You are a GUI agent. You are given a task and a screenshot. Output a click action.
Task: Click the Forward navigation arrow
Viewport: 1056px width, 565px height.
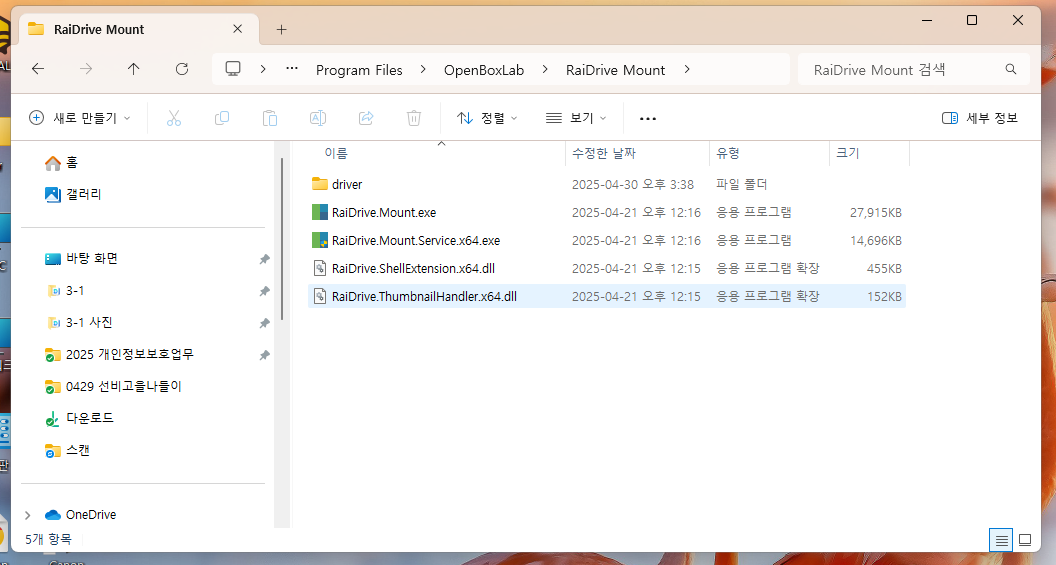(x=86, y=69)
